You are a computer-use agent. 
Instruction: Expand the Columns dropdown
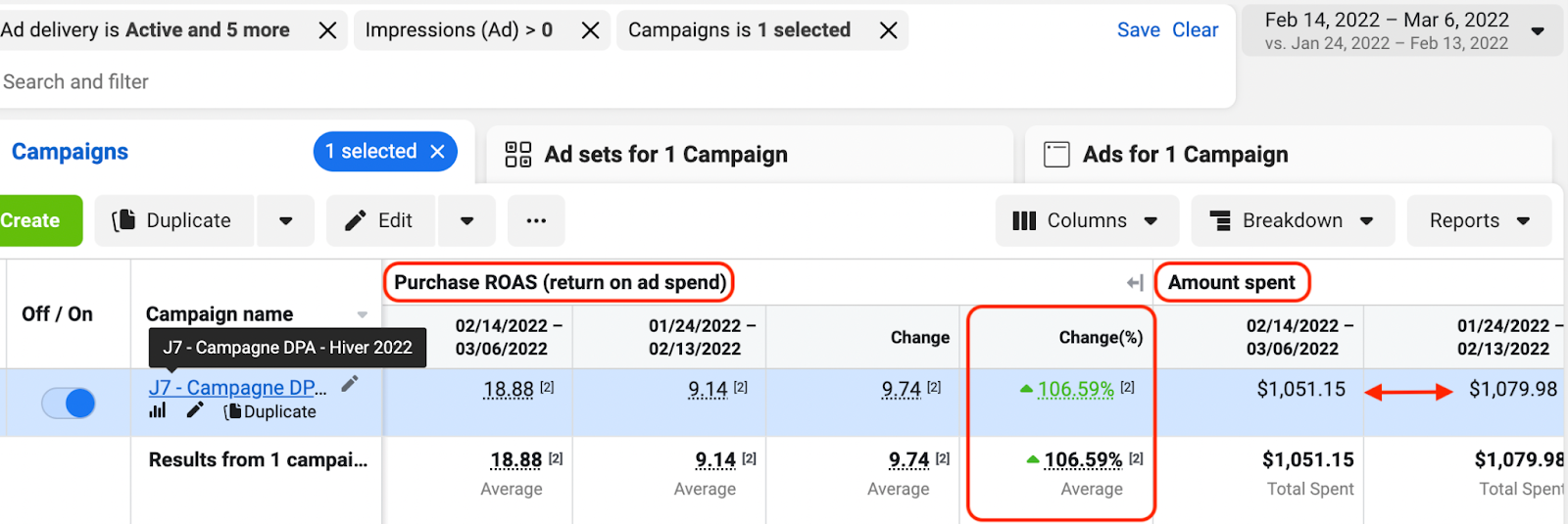[x=1085, y=220]
